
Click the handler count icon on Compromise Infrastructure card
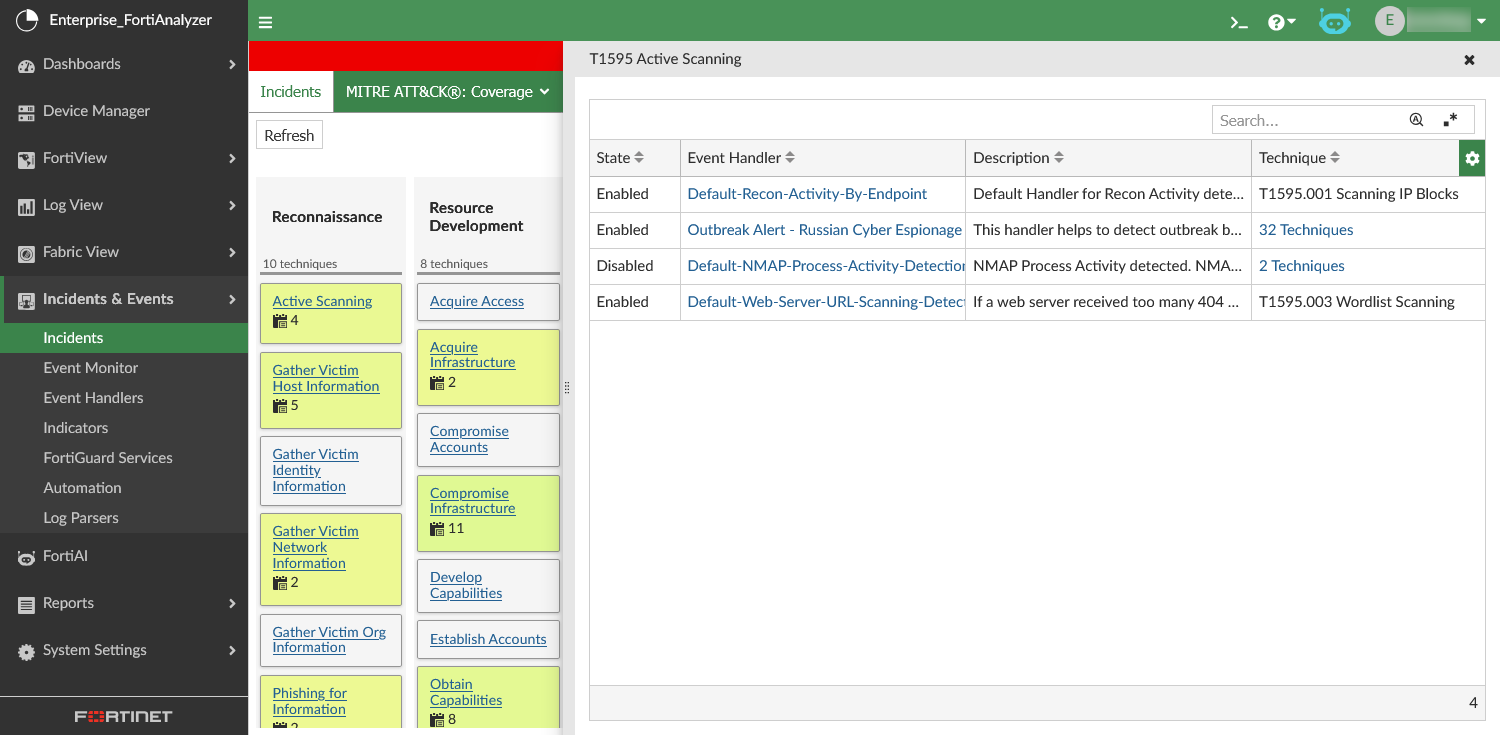437,528
